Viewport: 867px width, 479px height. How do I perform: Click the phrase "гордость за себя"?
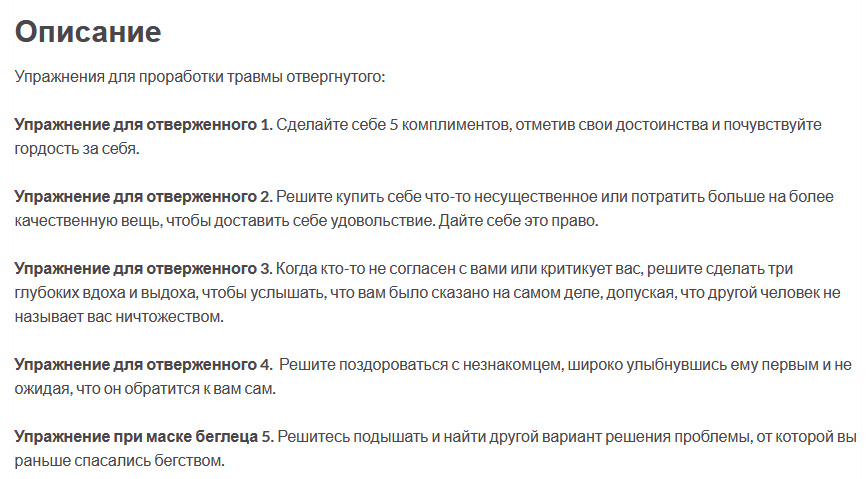pos(75,149)
